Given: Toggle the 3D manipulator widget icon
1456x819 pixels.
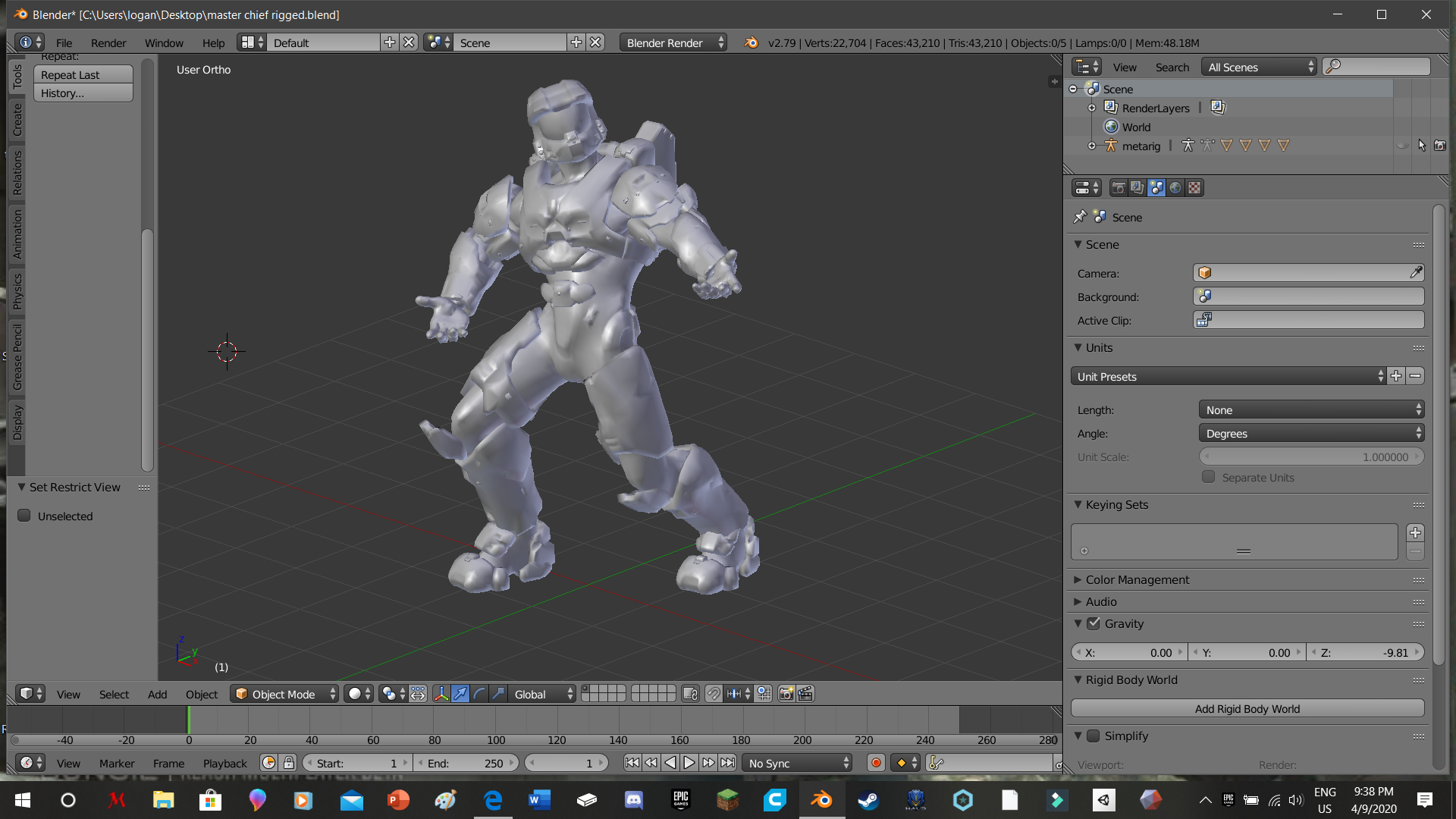Looking at the screenshot, I should tap(441, 694).
